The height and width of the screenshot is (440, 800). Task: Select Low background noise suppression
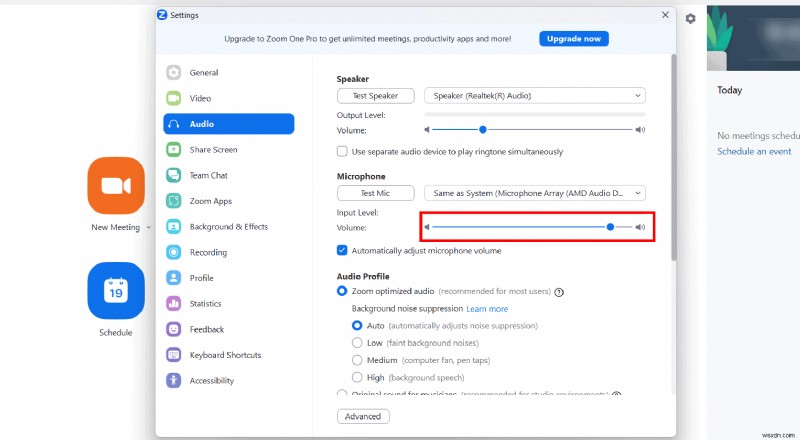coord(357,343)
